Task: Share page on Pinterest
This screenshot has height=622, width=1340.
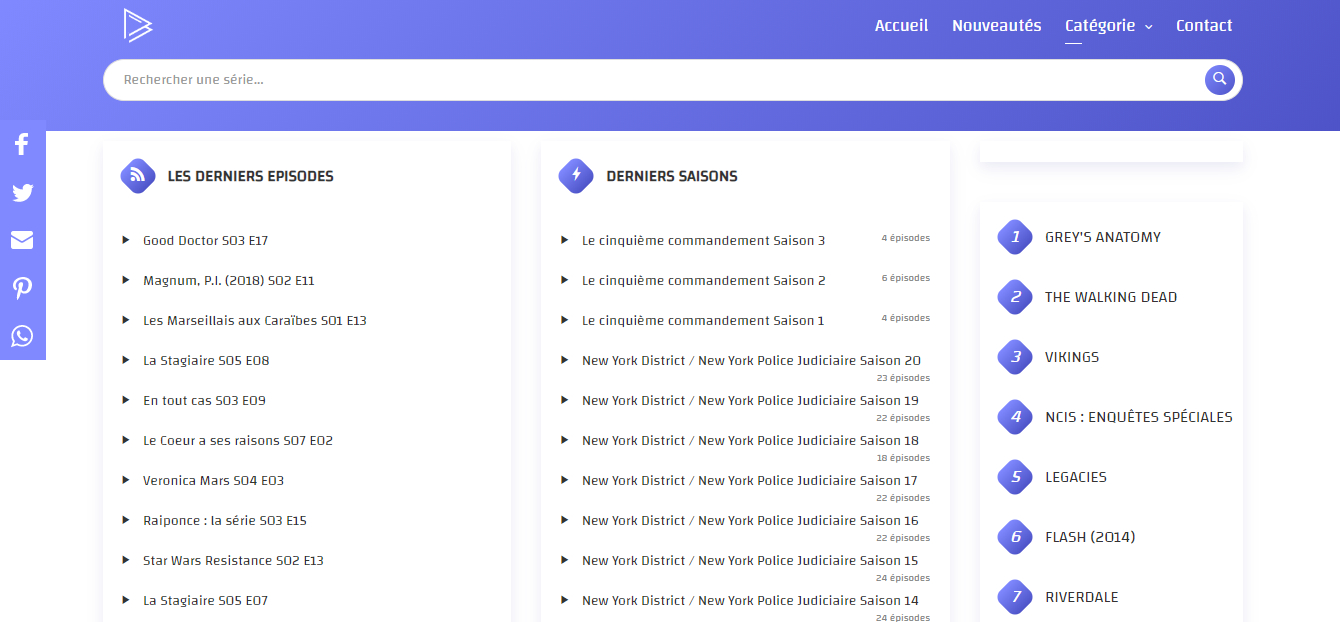Action: [x=22, y=288]
